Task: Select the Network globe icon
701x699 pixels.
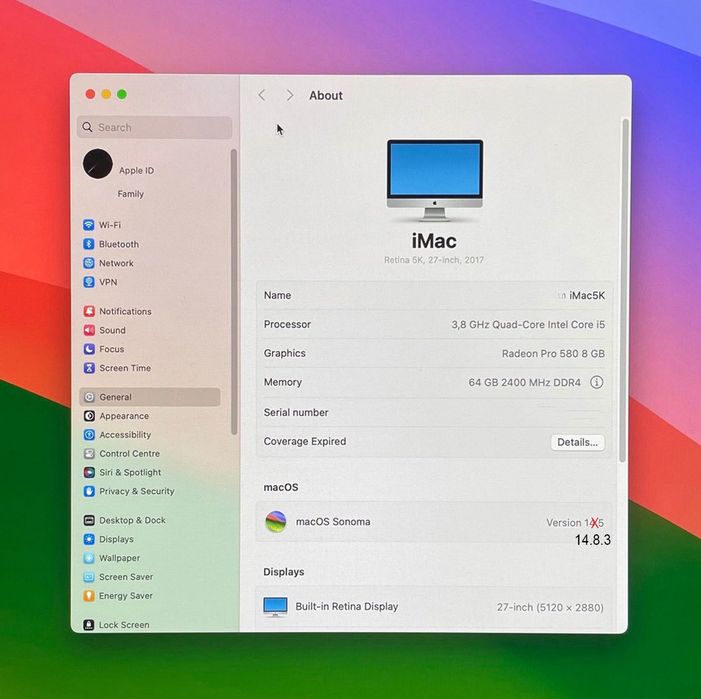Action: (89, 263)
